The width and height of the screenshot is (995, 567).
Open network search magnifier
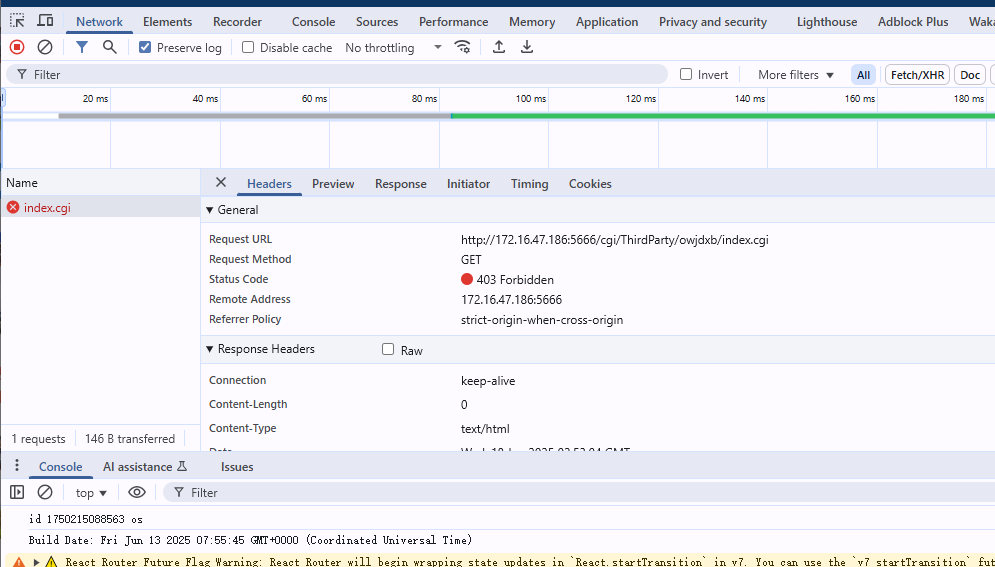110,47
